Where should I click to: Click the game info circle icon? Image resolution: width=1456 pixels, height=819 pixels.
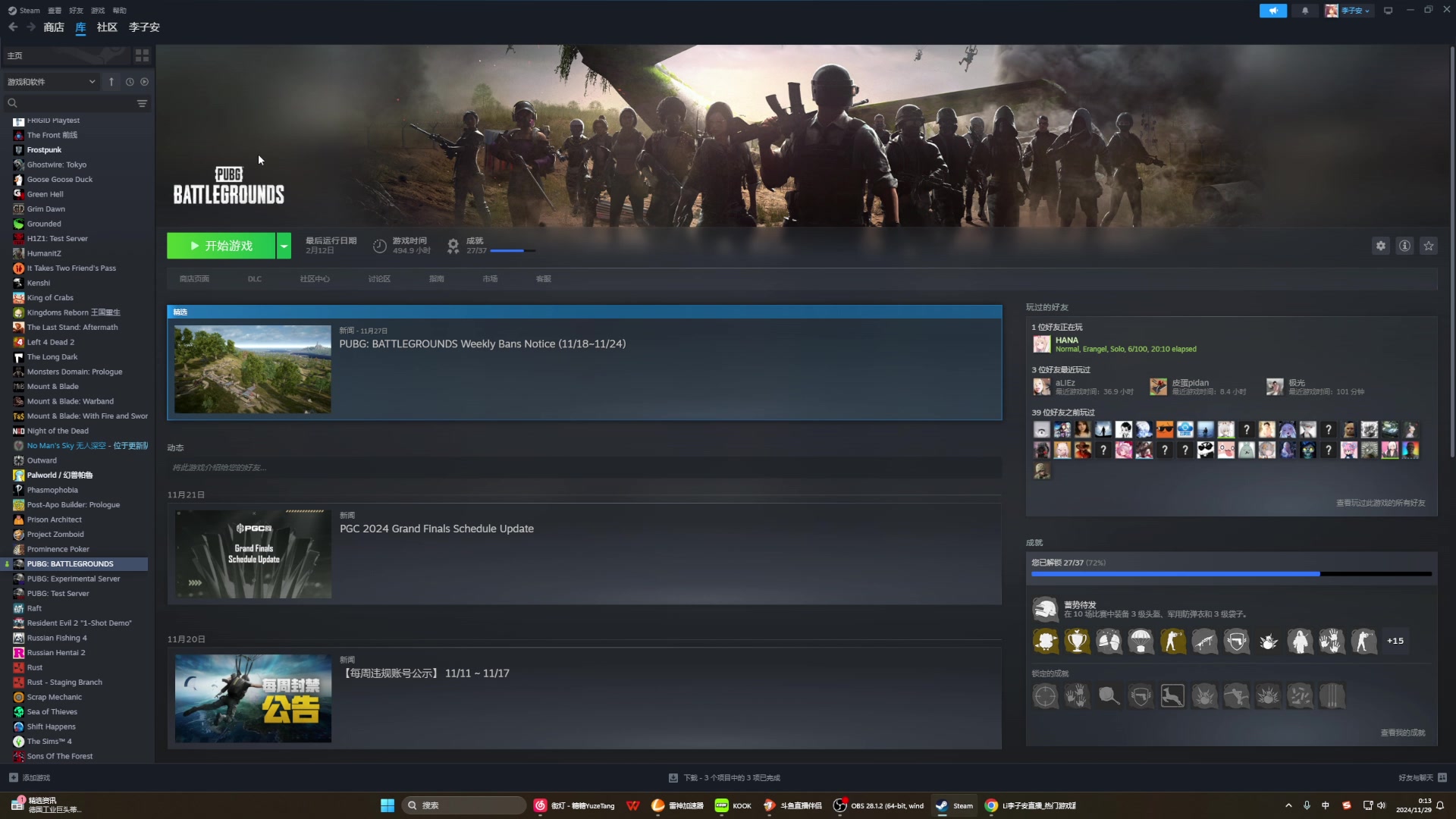[x=1405, y=246]
